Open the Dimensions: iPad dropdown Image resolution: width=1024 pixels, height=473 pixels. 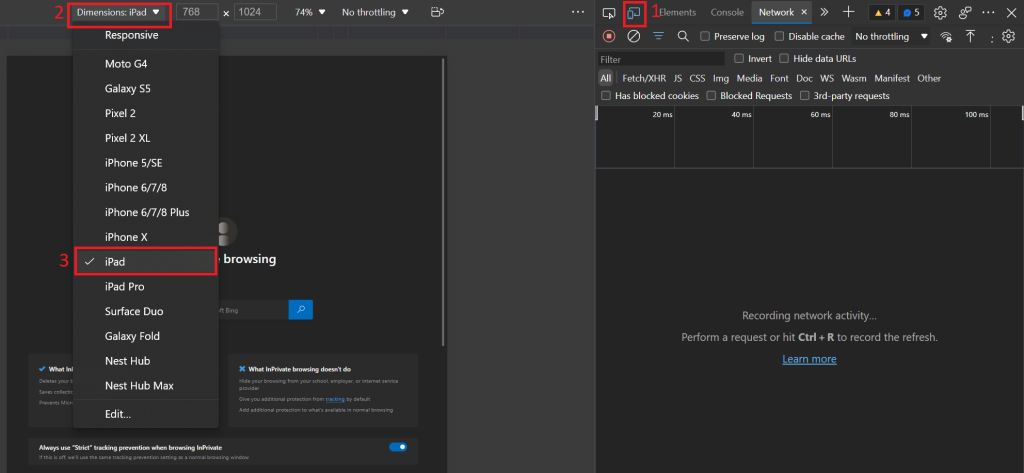pyautogui.click(x=119, y=13)
